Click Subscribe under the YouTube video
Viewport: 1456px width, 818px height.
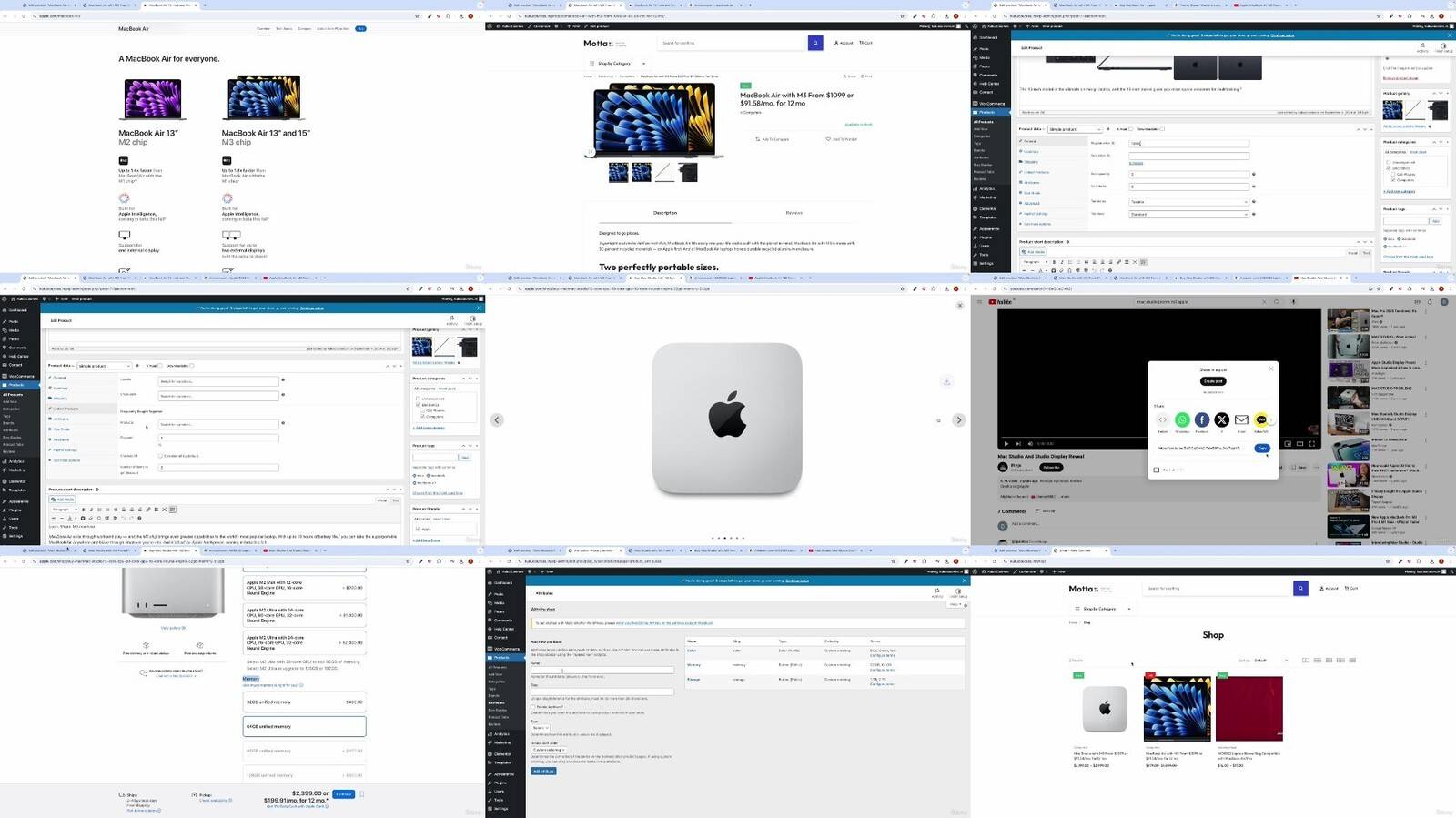(1051, 467)
